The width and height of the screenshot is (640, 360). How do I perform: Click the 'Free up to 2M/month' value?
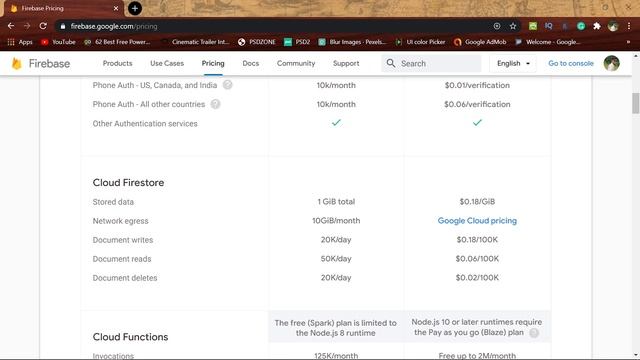(477, 356)
